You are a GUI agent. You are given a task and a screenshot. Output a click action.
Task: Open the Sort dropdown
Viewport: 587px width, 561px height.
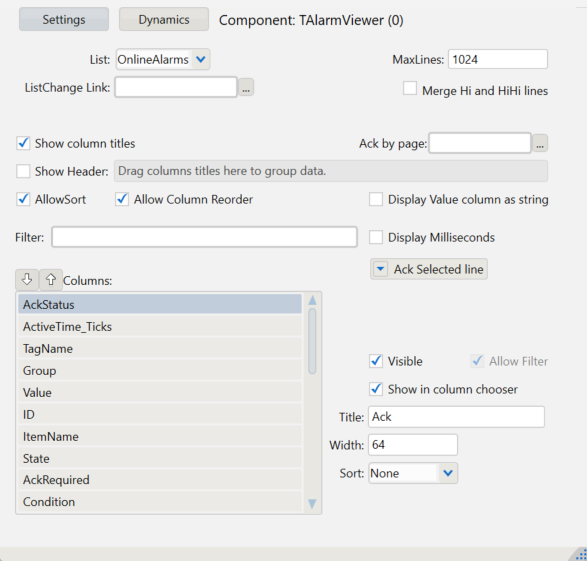(448, 473)
